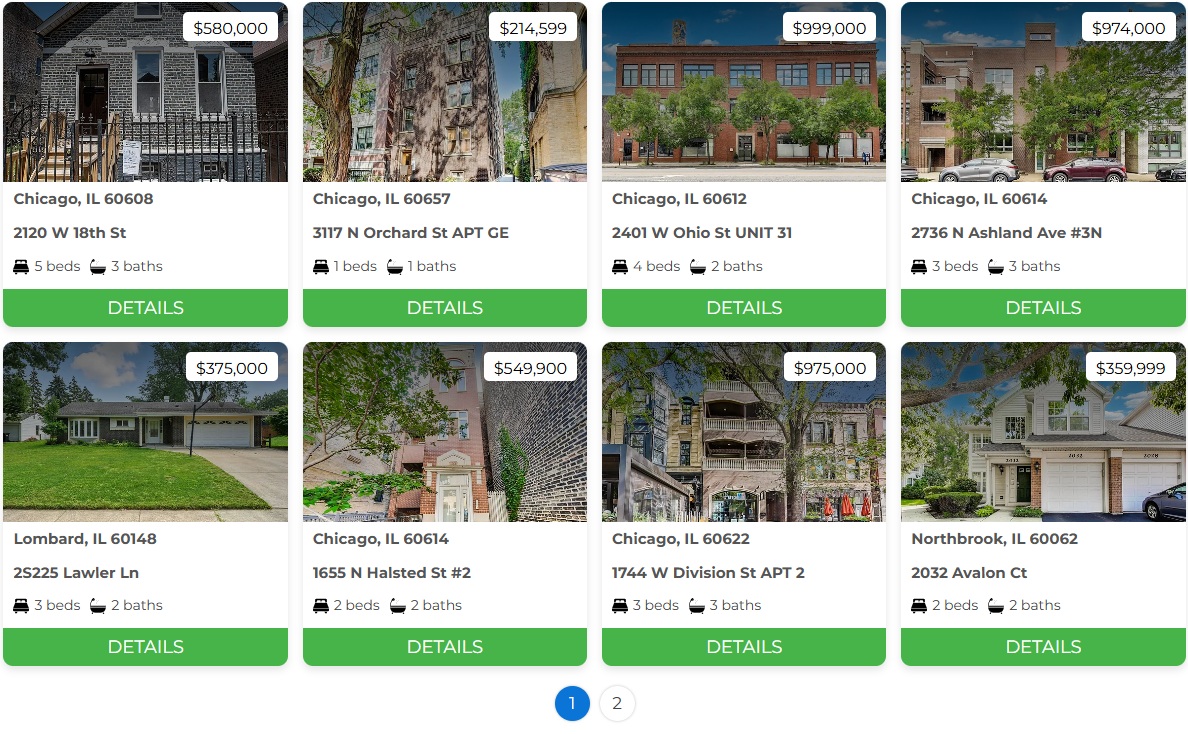This screenshot has width=1188, height=734.
Task: Click the 1655 N Halsted St #2 address
Action: 392,573
